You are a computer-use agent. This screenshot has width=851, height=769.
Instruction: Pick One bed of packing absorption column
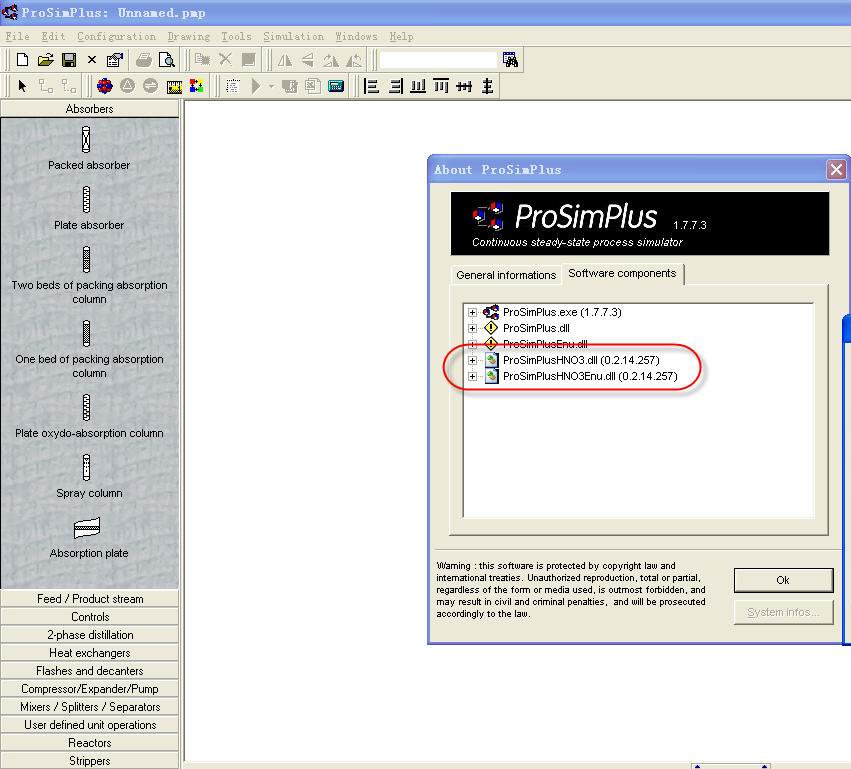[x=89, y=349]
